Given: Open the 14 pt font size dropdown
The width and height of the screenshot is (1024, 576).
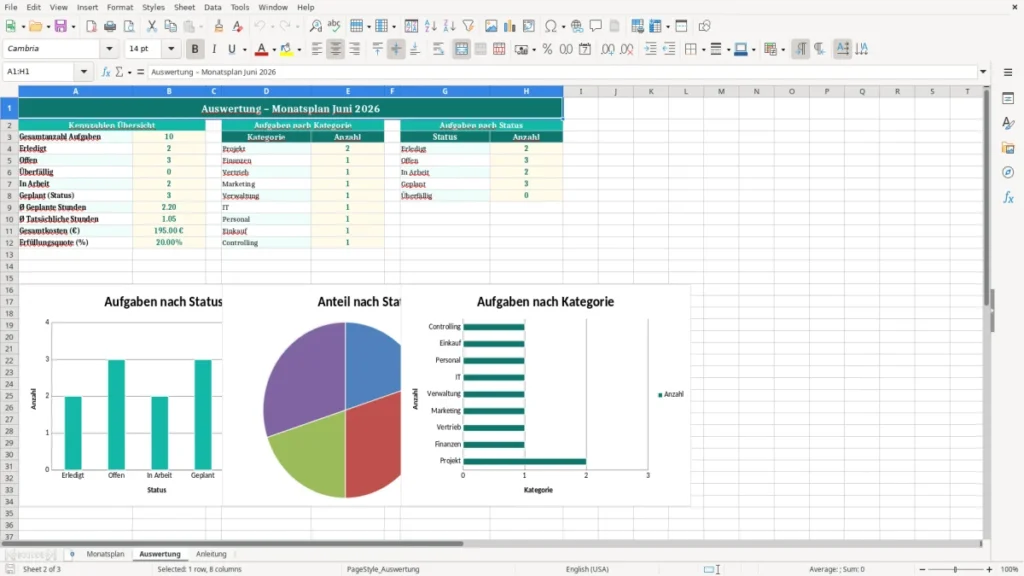Looking at the screenshot, I should pos(171,48).
